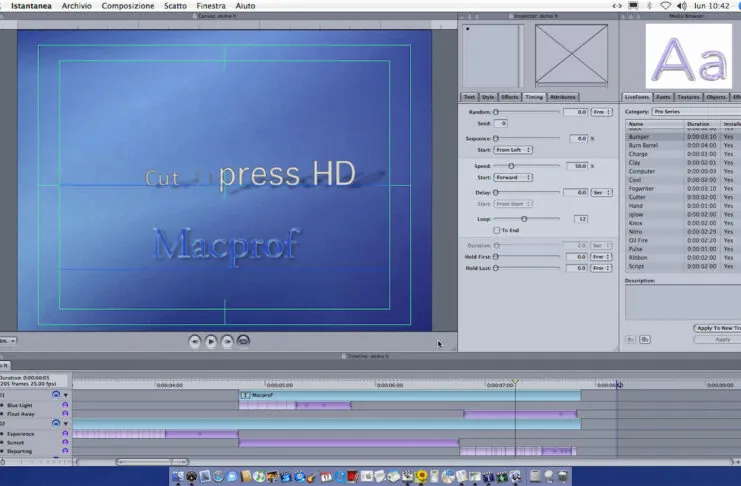This screenshot has width=741, height=486.
Task: Click the Speed slider in the Timing tab
Action: (511, 165)
